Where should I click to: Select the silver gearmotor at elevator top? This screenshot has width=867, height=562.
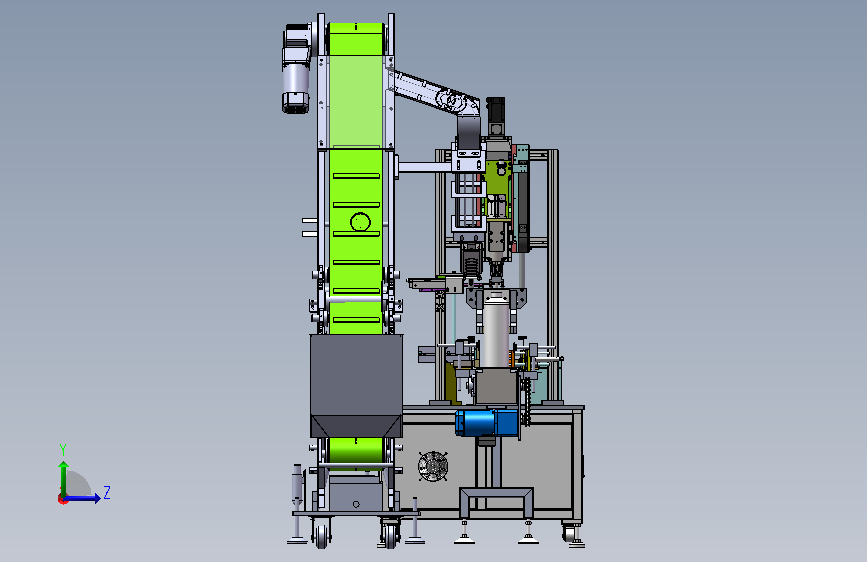[297, 68]
